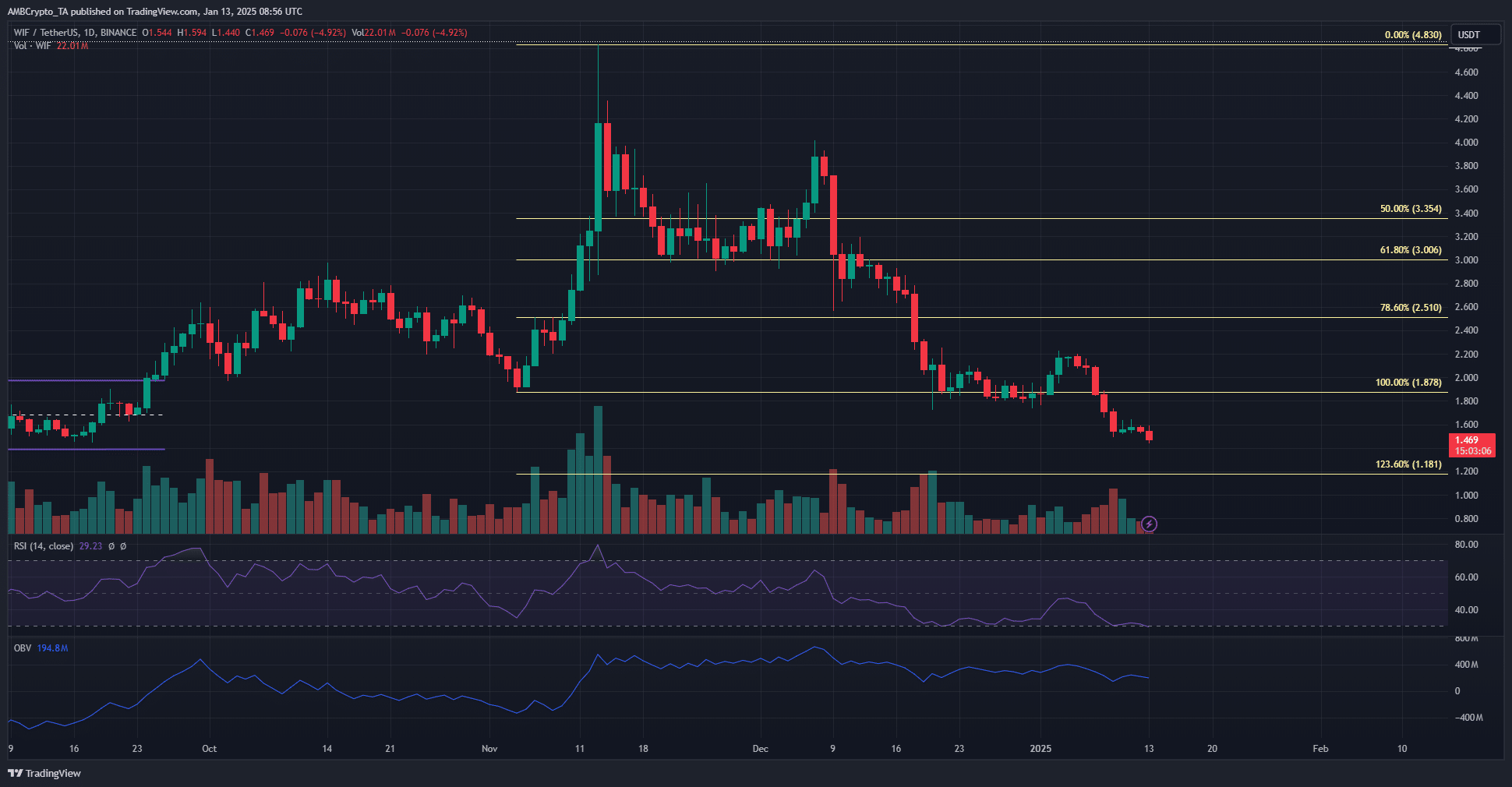Viewport: 1512px width, 787px height.
Task: Click the 20 date label on time axis
Action: [x=1212, y=749]
